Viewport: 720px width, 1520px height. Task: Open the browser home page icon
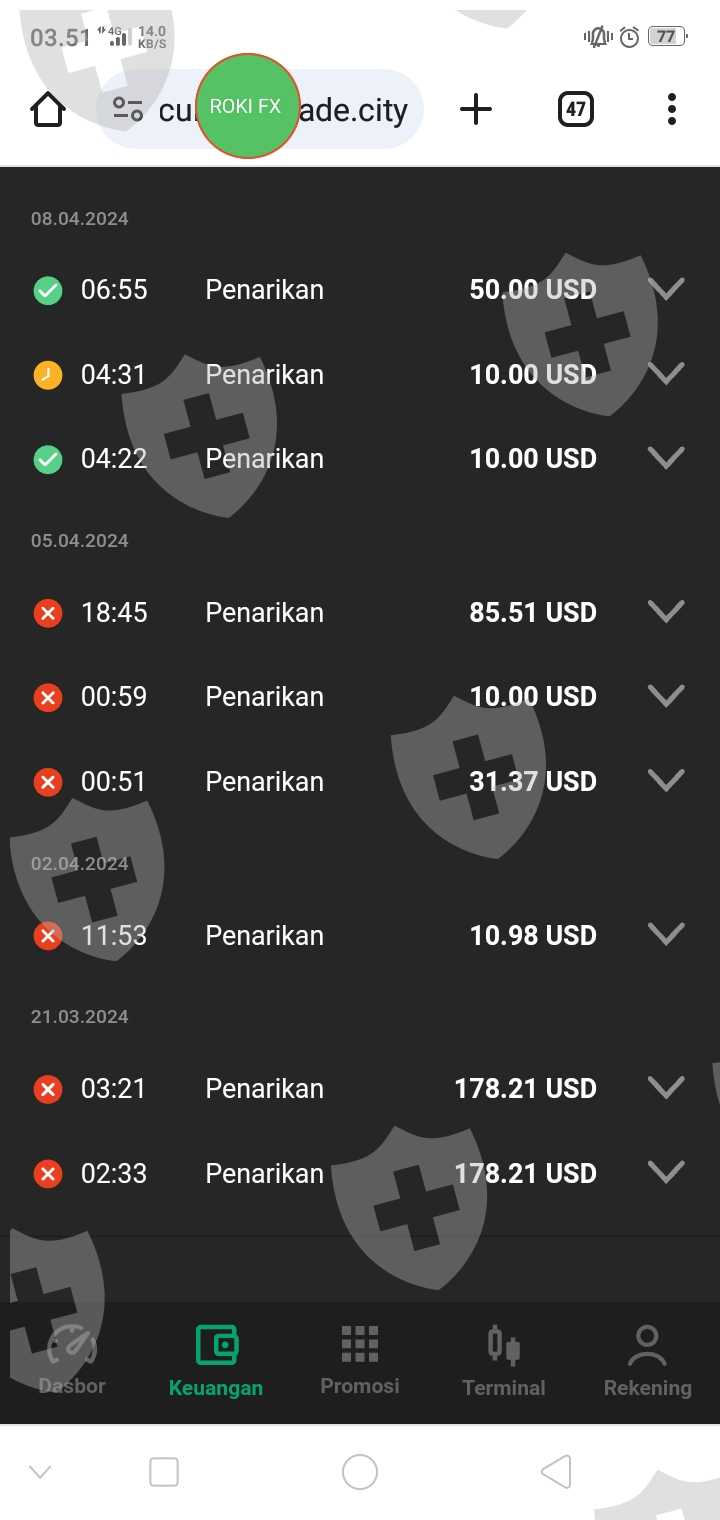click(x=48, y=109)
